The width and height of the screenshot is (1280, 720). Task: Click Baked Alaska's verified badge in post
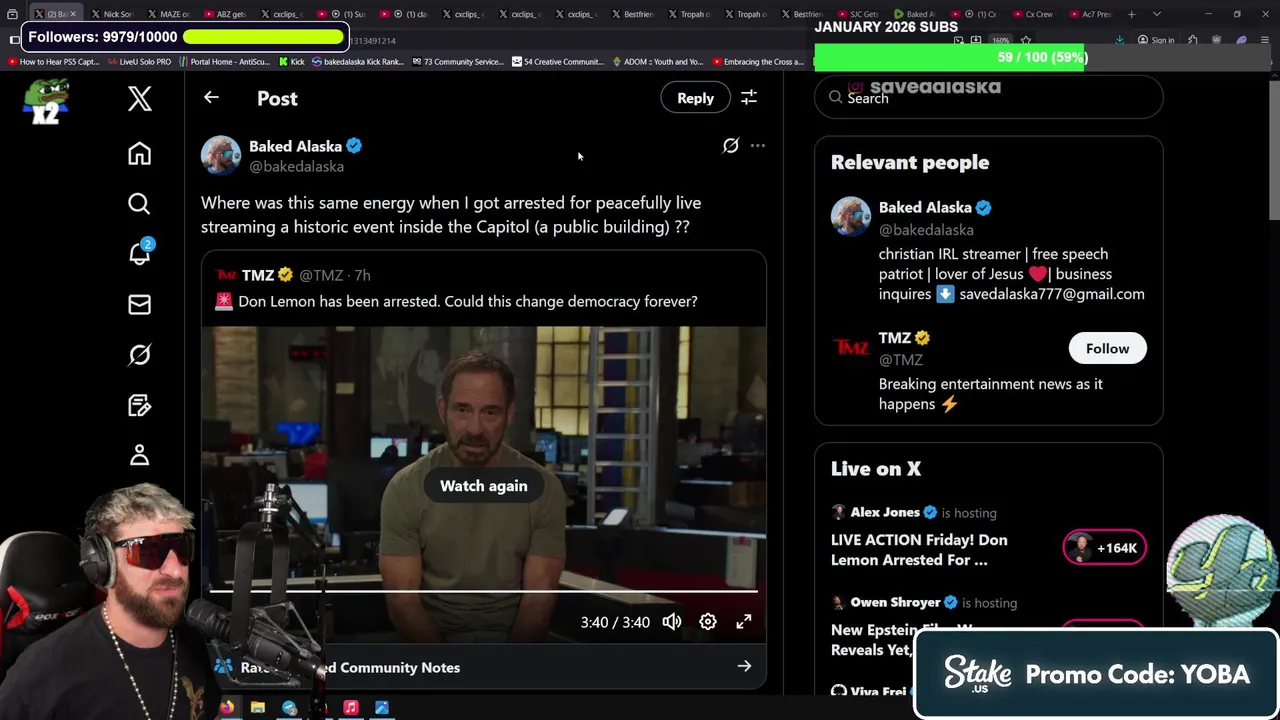pos(354,146)
